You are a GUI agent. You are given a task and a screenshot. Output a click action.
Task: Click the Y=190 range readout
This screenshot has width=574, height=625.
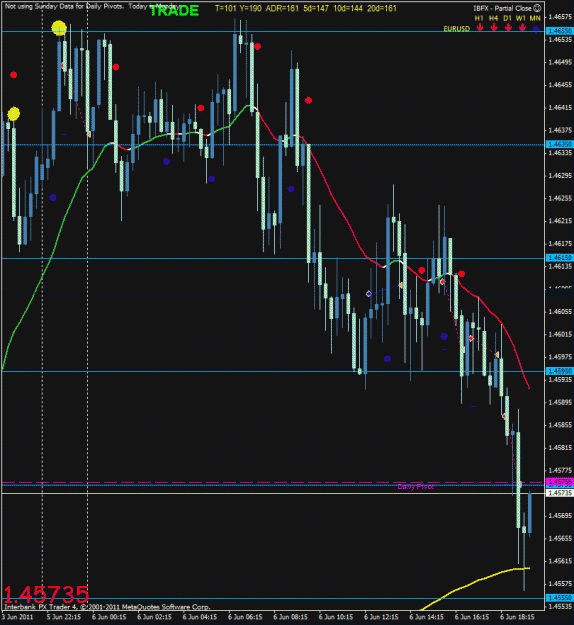coord(250,8)
